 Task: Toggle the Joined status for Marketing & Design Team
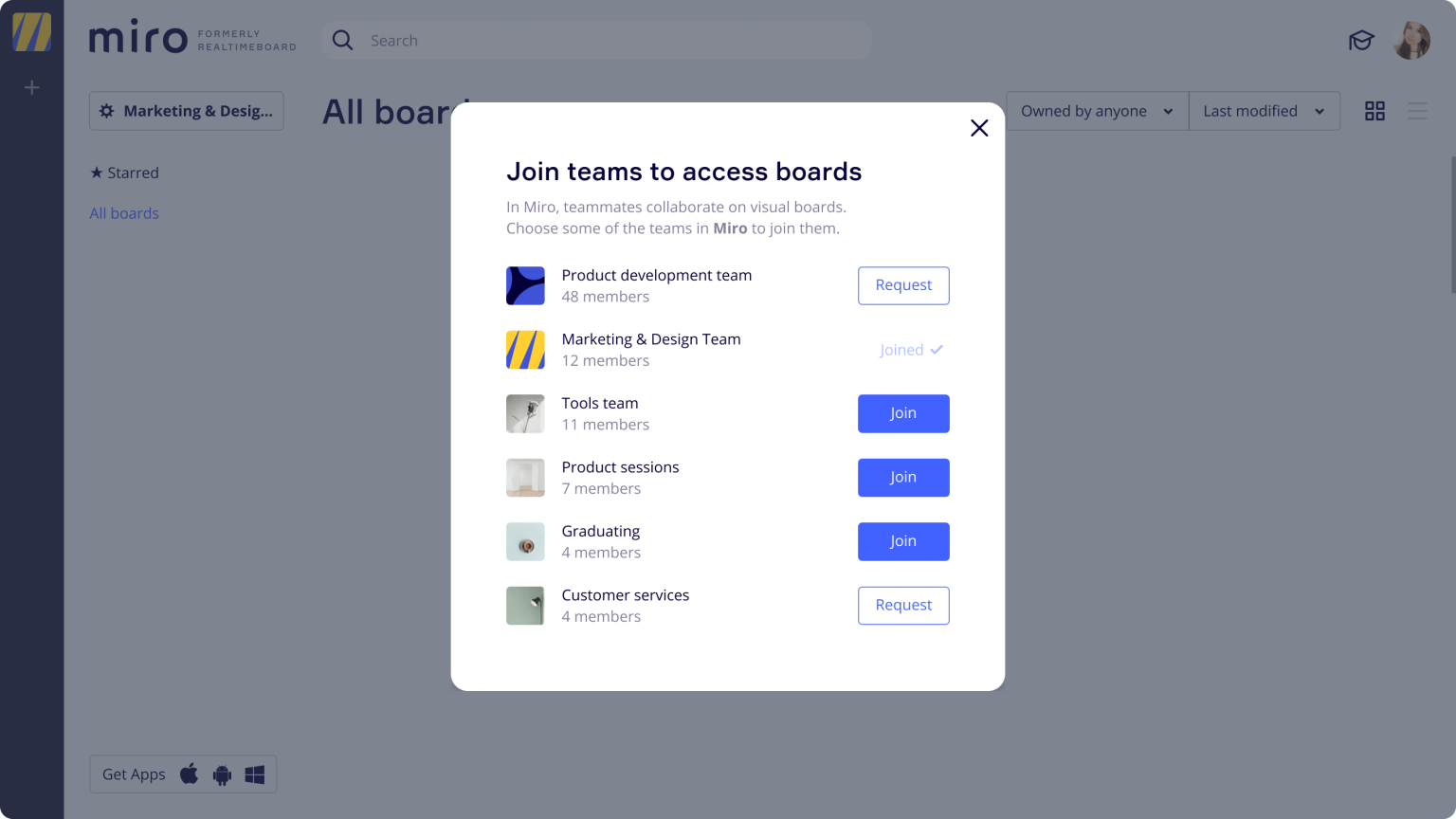(x=911, y=350)
